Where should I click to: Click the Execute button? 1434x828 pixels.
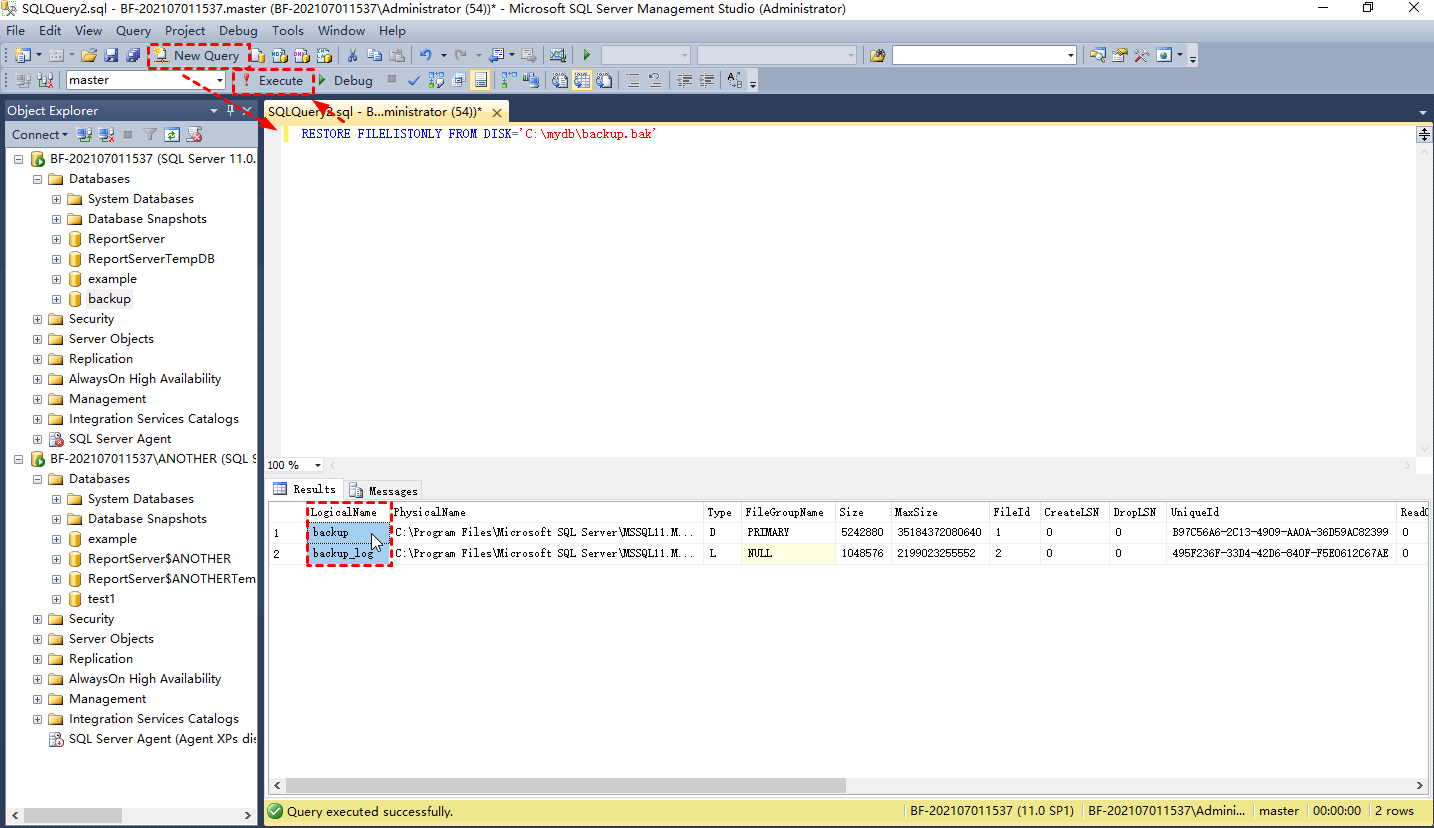[273, 81]
